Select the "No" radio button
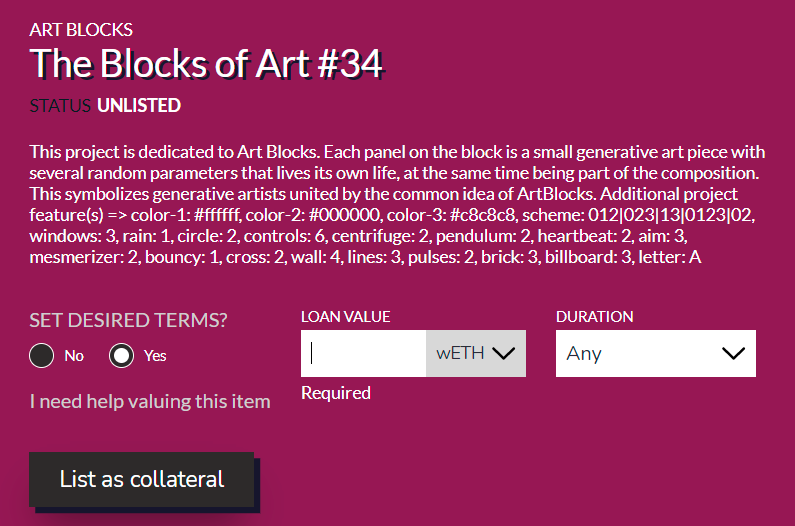Viewport: 795px width, 526px height. tap(41, 355)
